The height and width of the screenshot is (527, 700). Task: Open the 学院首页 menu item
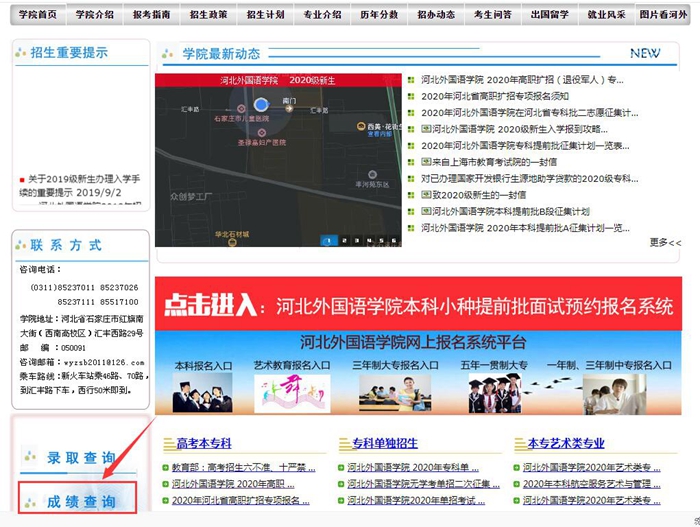pyautogui.click(x=38, y=15)
